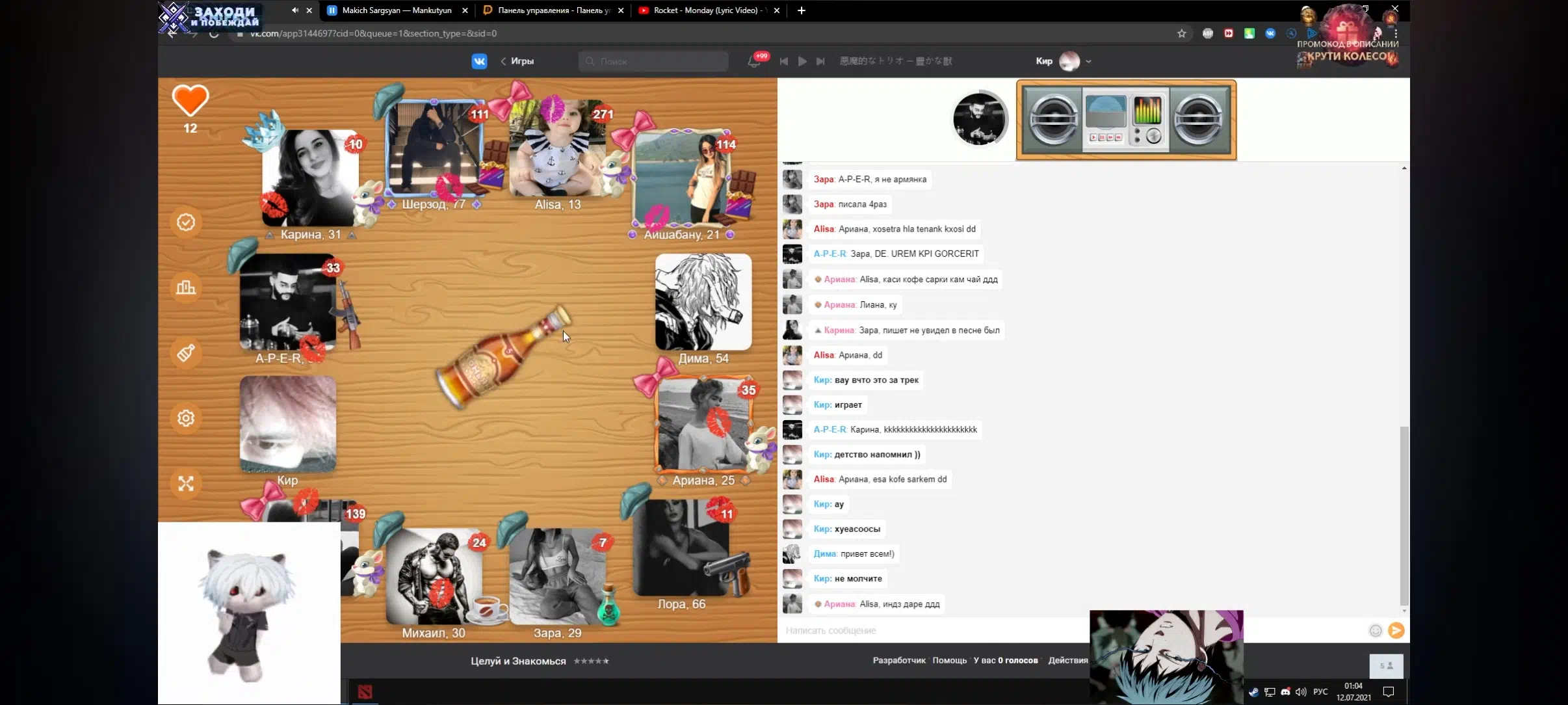Select player Alisa, 13 avatar
This screenshot has height=705, width=1568.
[x=557, y=148]
